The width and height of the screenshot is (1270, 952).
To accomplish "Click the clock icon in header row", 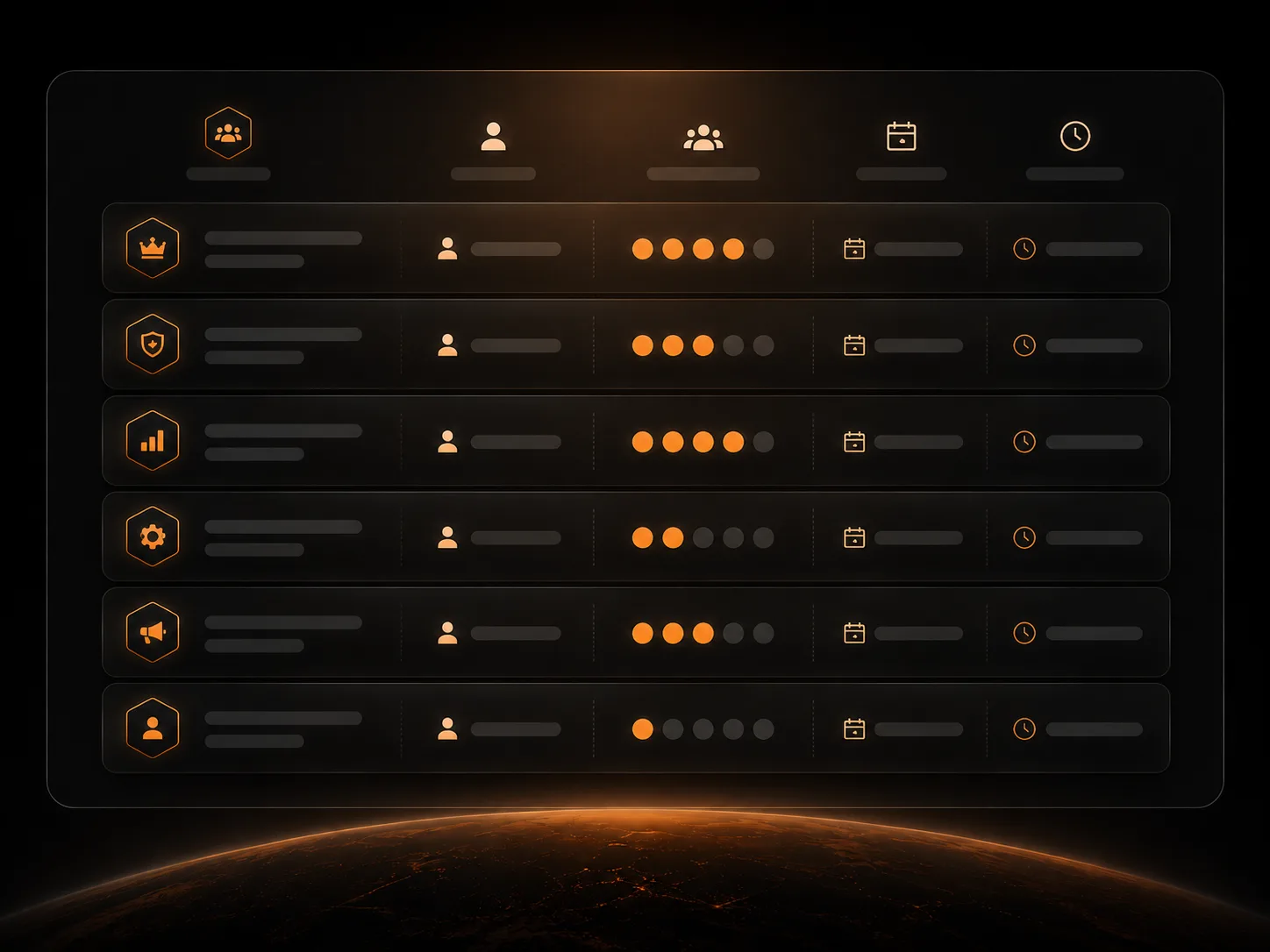I will 1074,136.
